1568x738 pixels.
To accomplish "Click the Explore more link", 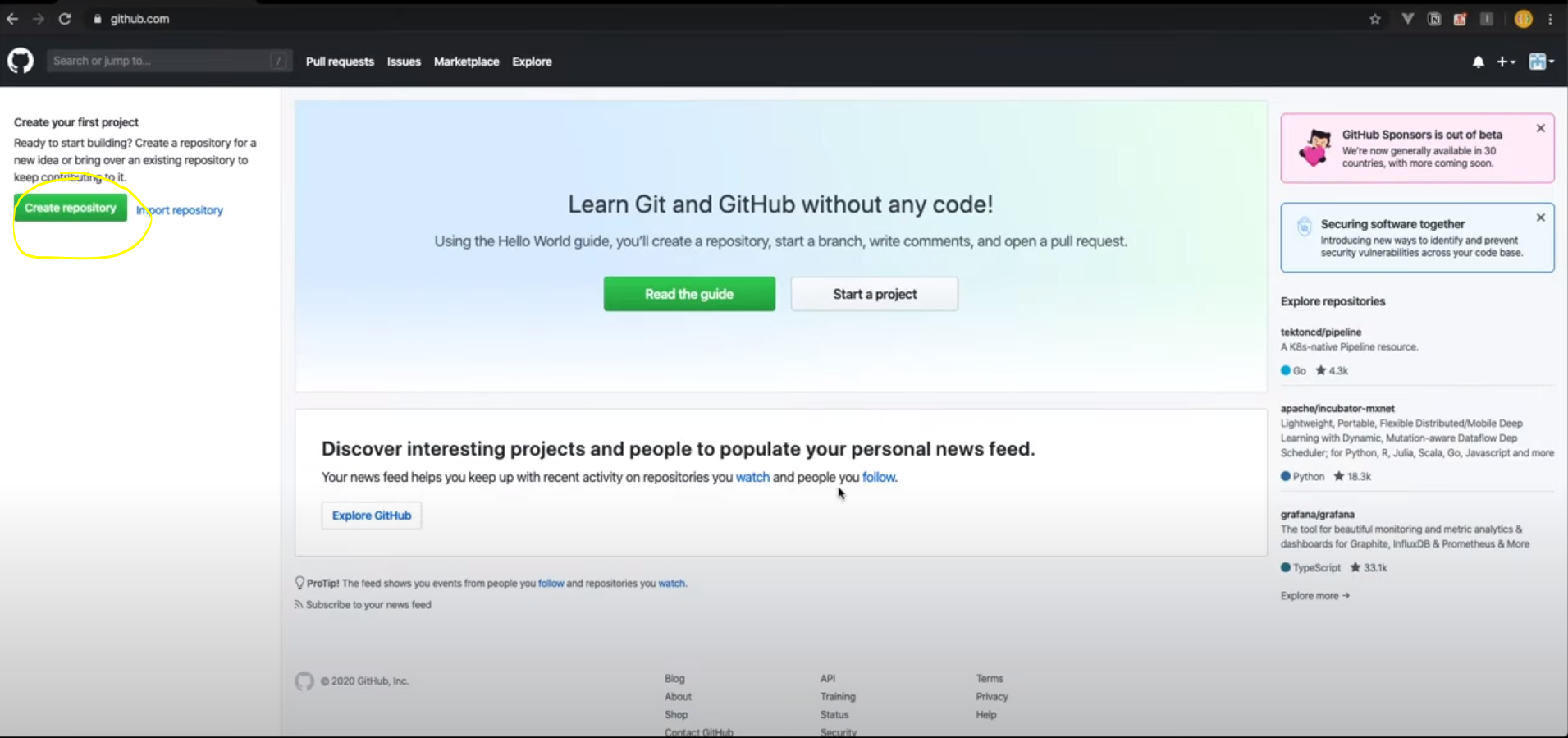I will (1314, 596).
